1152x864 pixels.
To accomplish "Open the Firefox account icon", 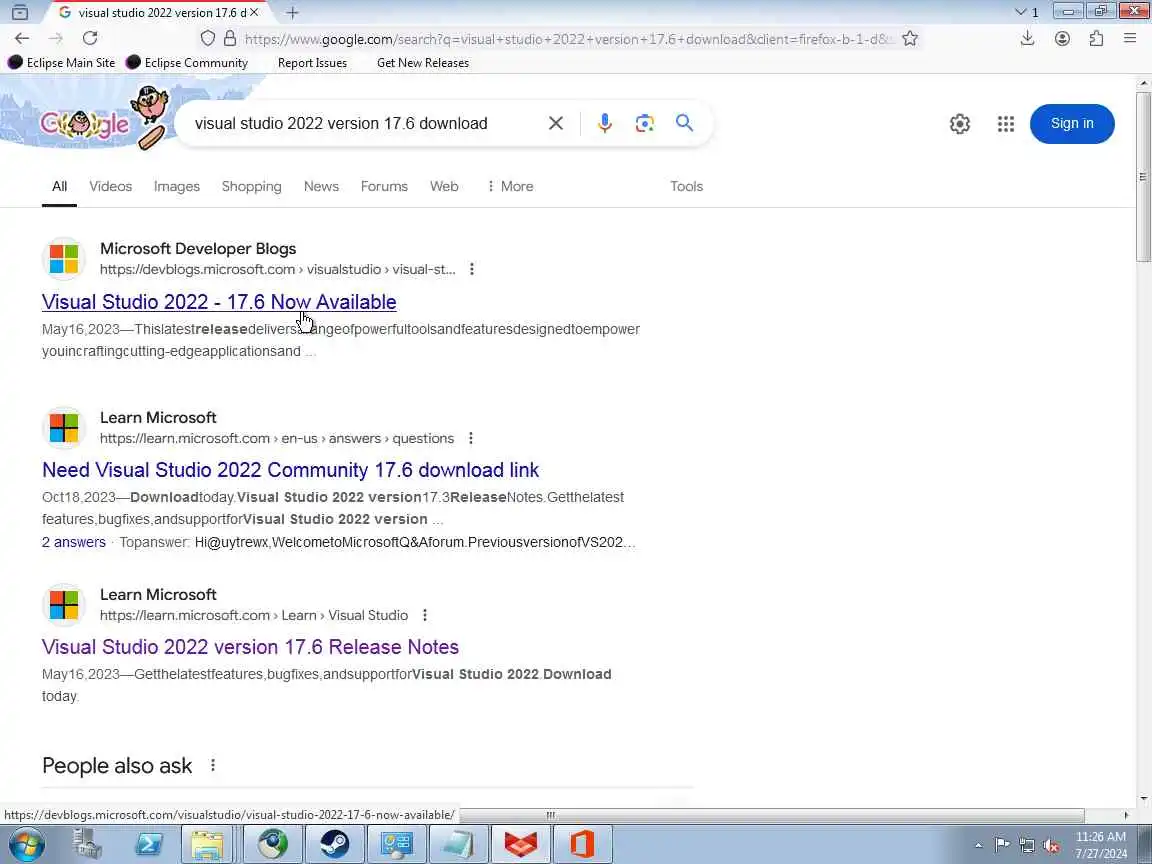I will click(x=1062, y=38).
